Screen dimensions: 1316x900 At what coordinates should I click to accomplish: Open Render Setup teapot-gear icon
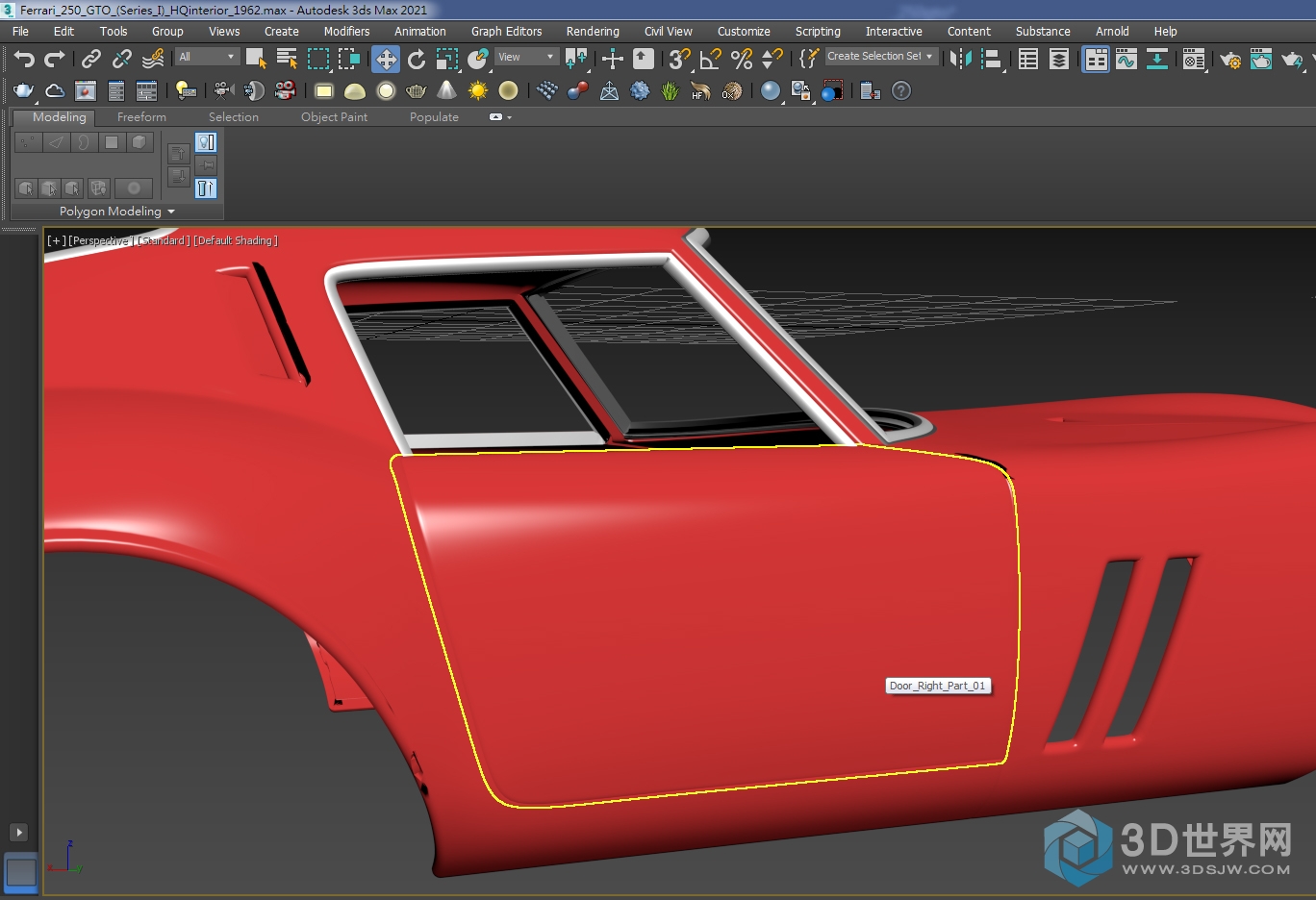pyautogui.click(x=1230, y=60)
